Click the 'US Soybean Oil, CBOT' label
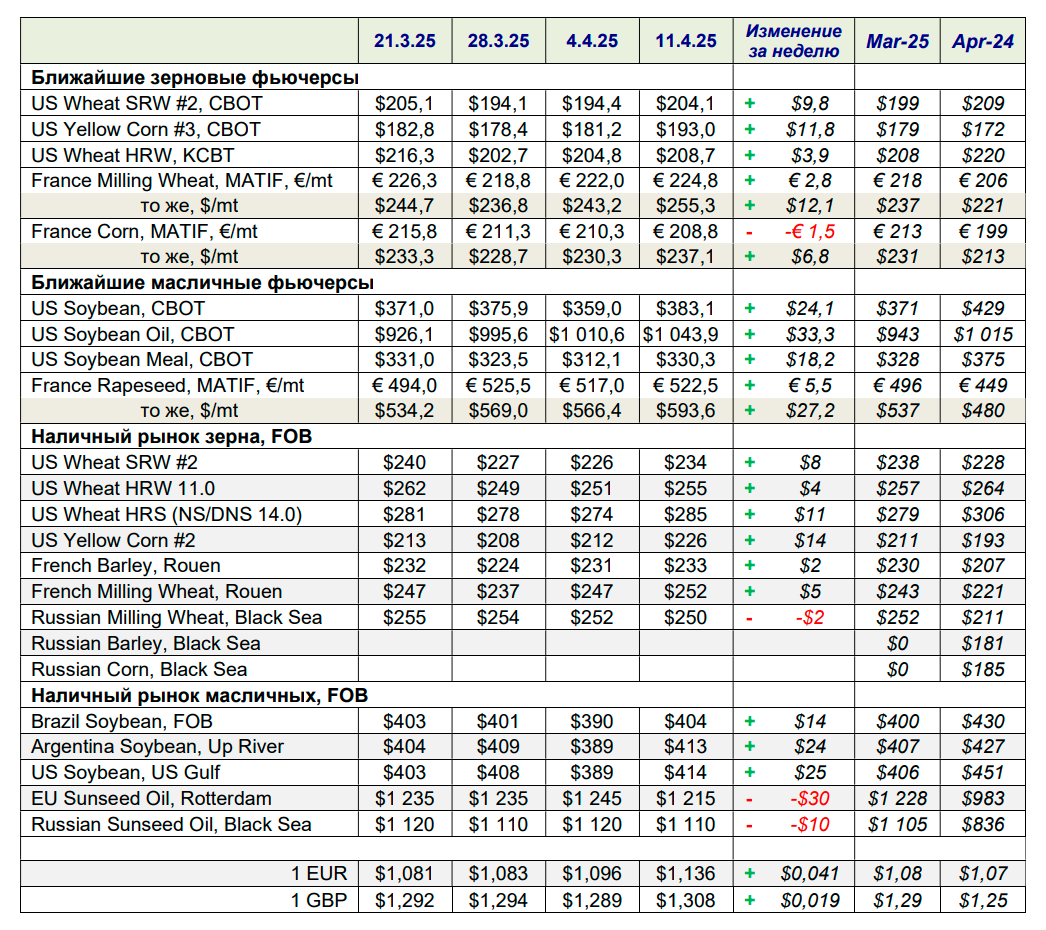Viewport: 1046px width, 930px height. (x=133, y=334)
